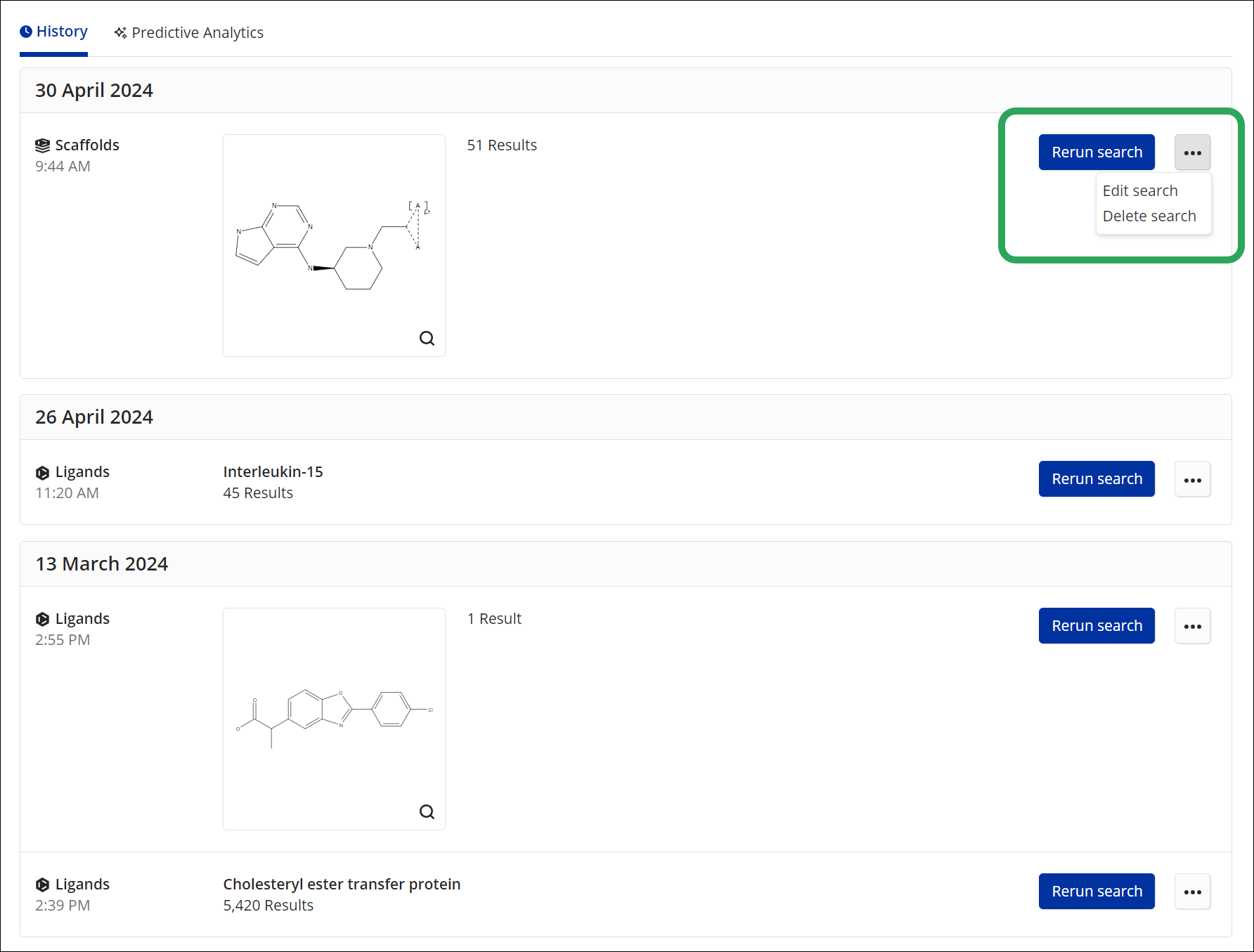
Task: Click the Predictive Analytics sparkle icon
Action: (x=121, y=33)
